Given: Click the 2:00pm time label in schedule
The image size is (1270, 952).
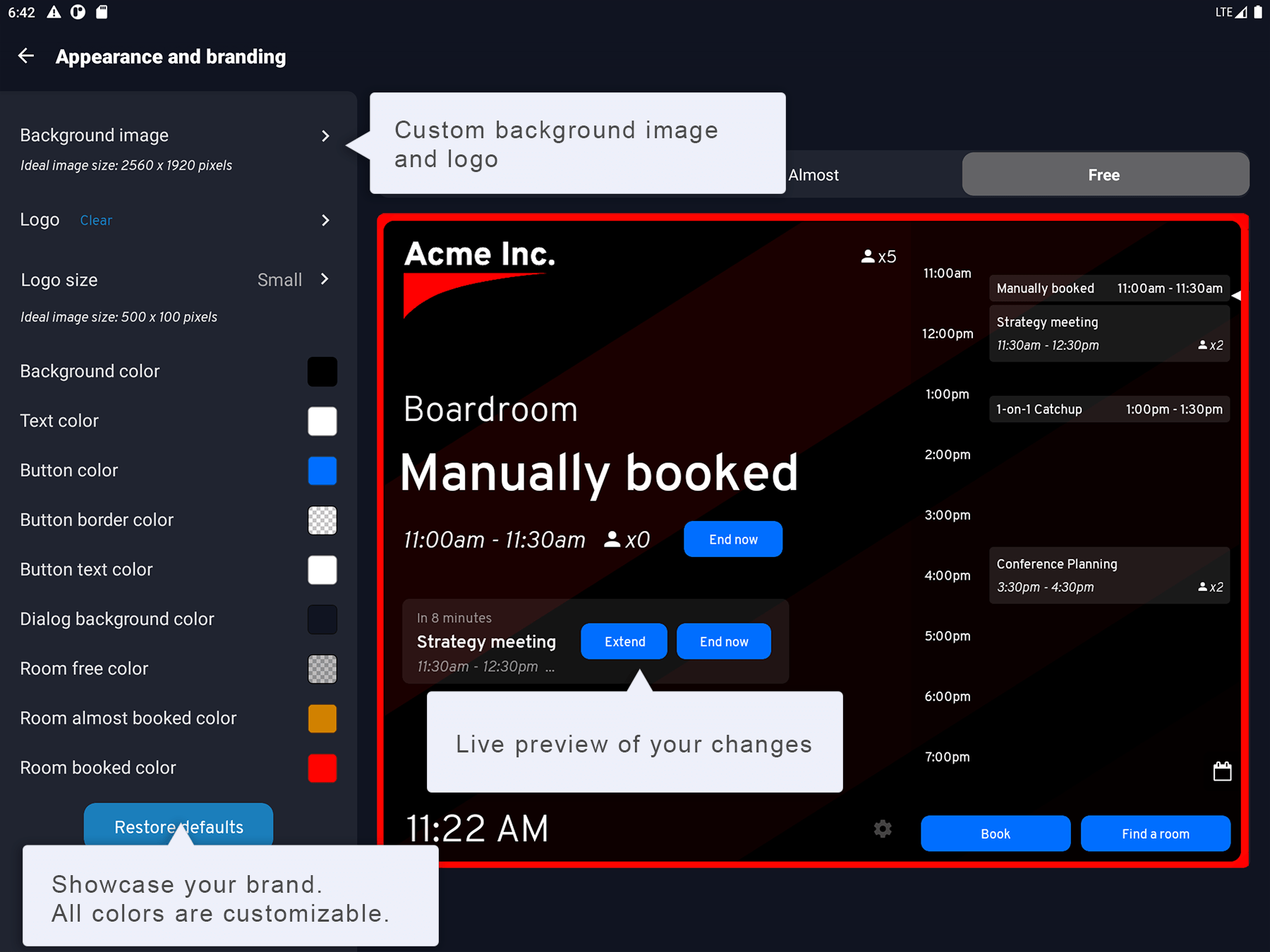Looking at the screenshot, I should pyautogui.click(x=948, y=455).
